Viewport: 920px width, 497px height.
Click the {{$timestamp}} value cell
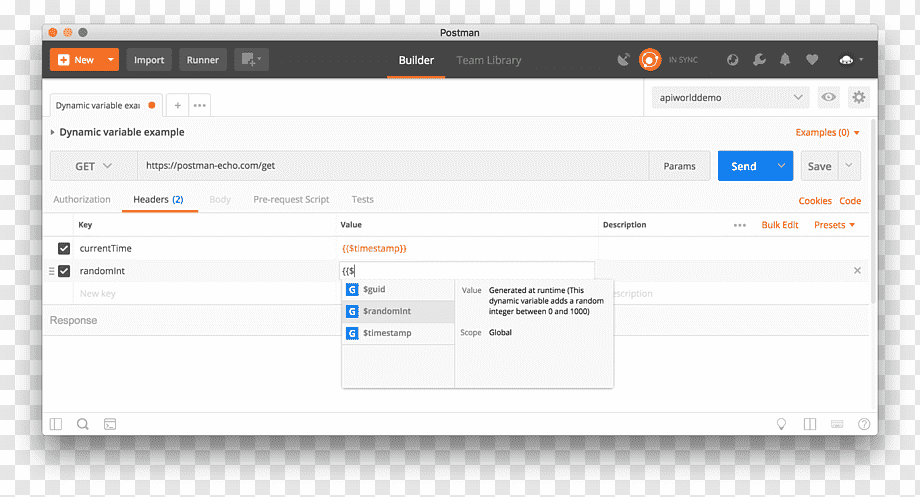(x=374, y=248)
